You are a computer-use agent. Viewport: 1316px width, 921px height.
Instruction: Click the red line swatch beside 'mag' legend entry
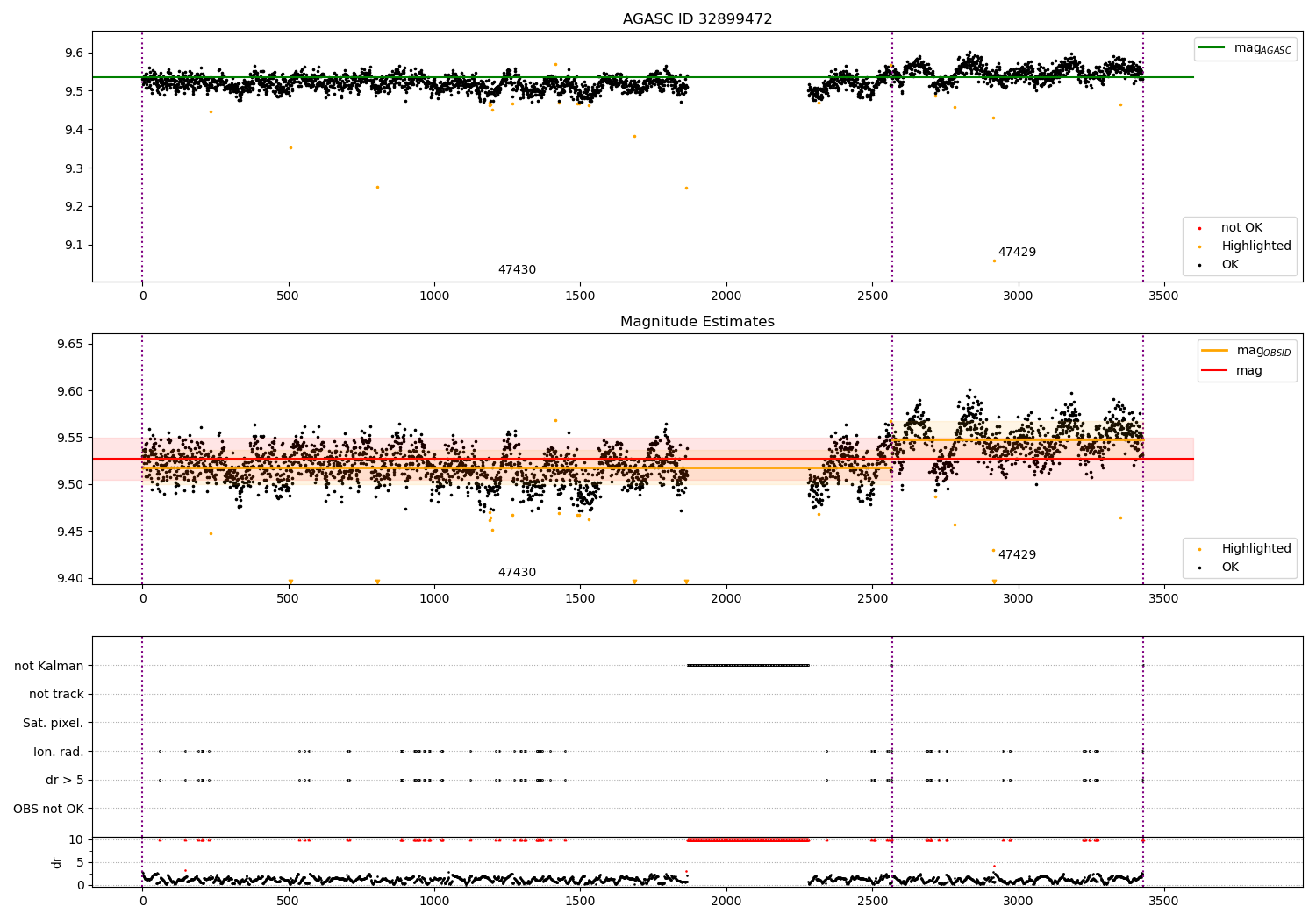click(x=1215, y=371)
